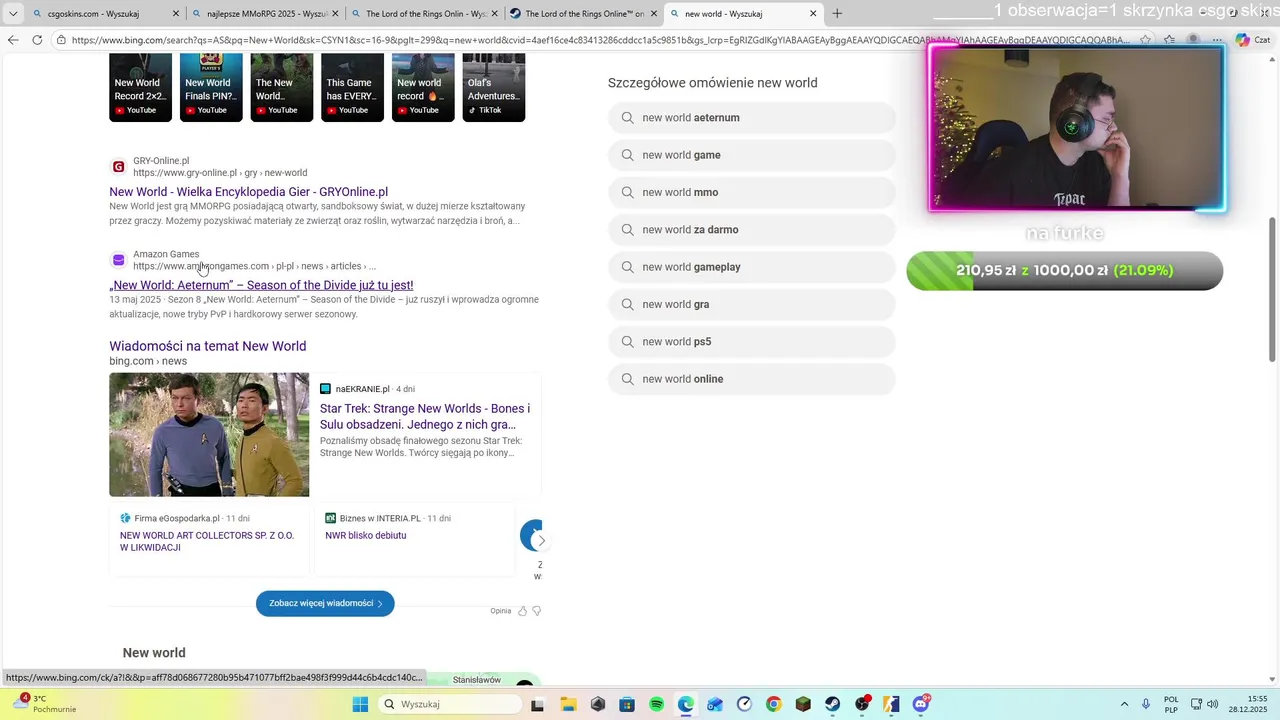Open Olaf's Adventures TikTok video thumbnail
Image resolution: width=1280 pixels, height=720 pixels.
(494, 88)
